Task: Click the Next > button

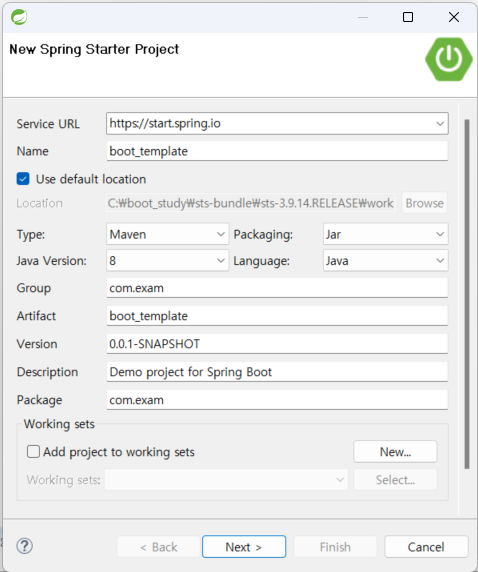Action: (x=244, y=547)
